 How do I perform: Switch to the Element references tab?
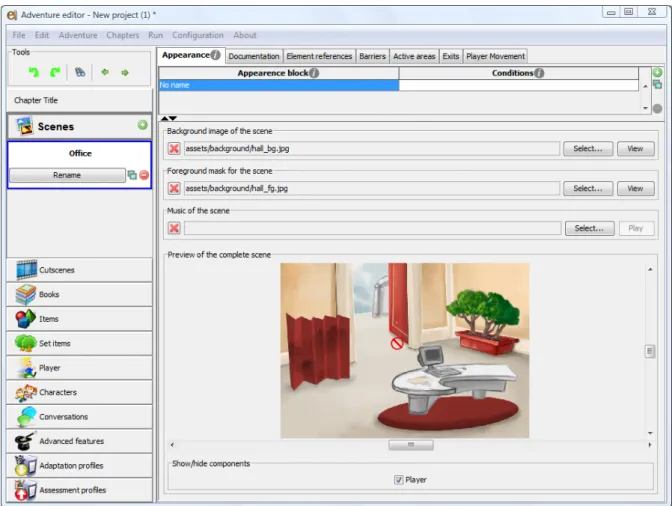point(319,56)
